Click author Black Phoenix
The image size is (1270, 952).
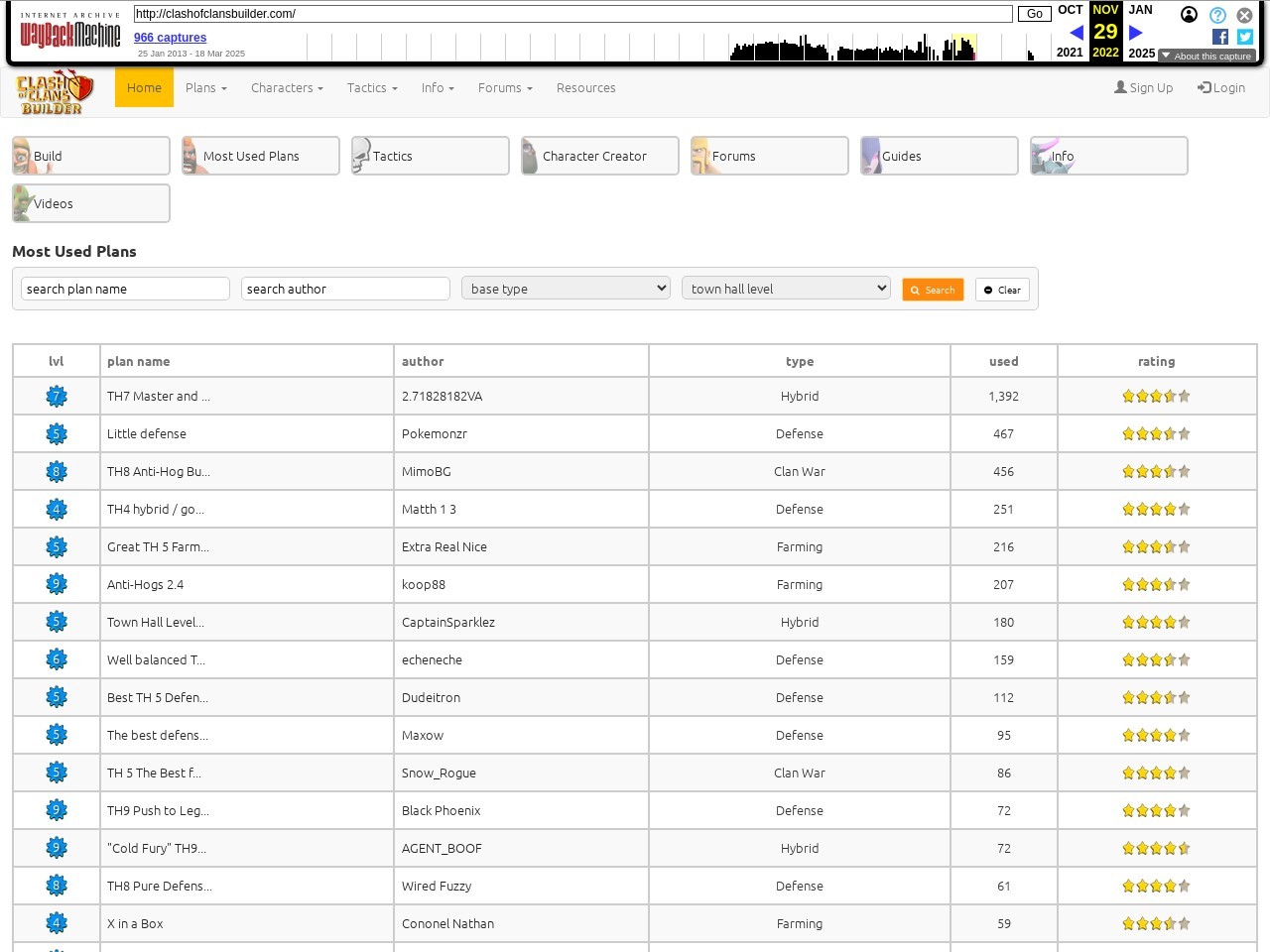click(x=441, y=811)
